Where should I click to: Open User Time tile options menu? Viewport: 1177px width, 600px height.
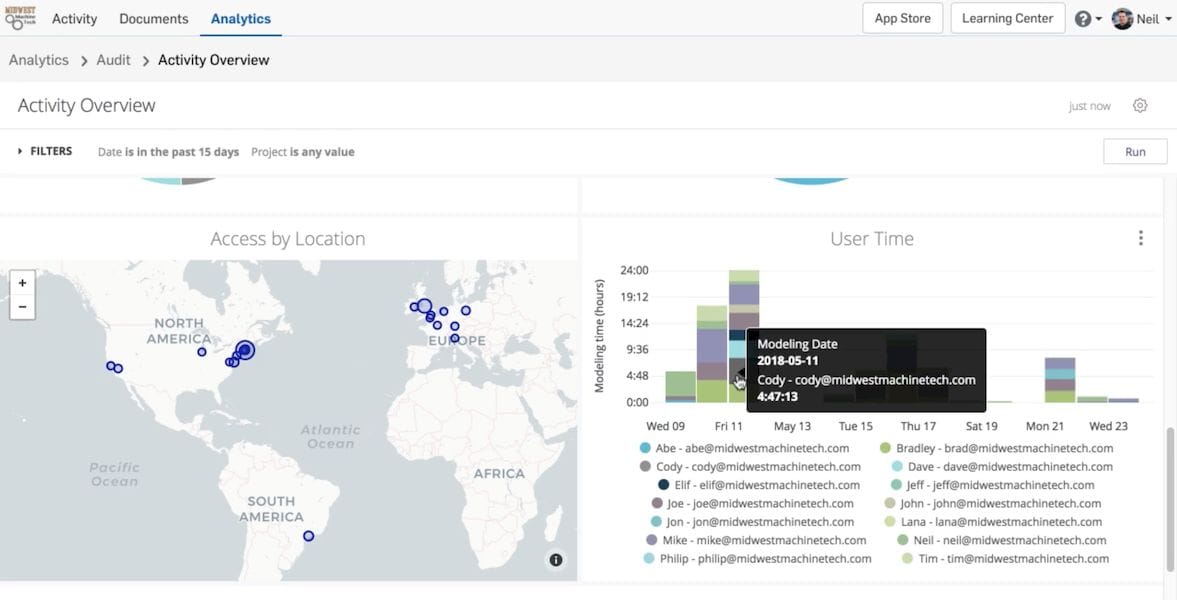[1141, 238]
